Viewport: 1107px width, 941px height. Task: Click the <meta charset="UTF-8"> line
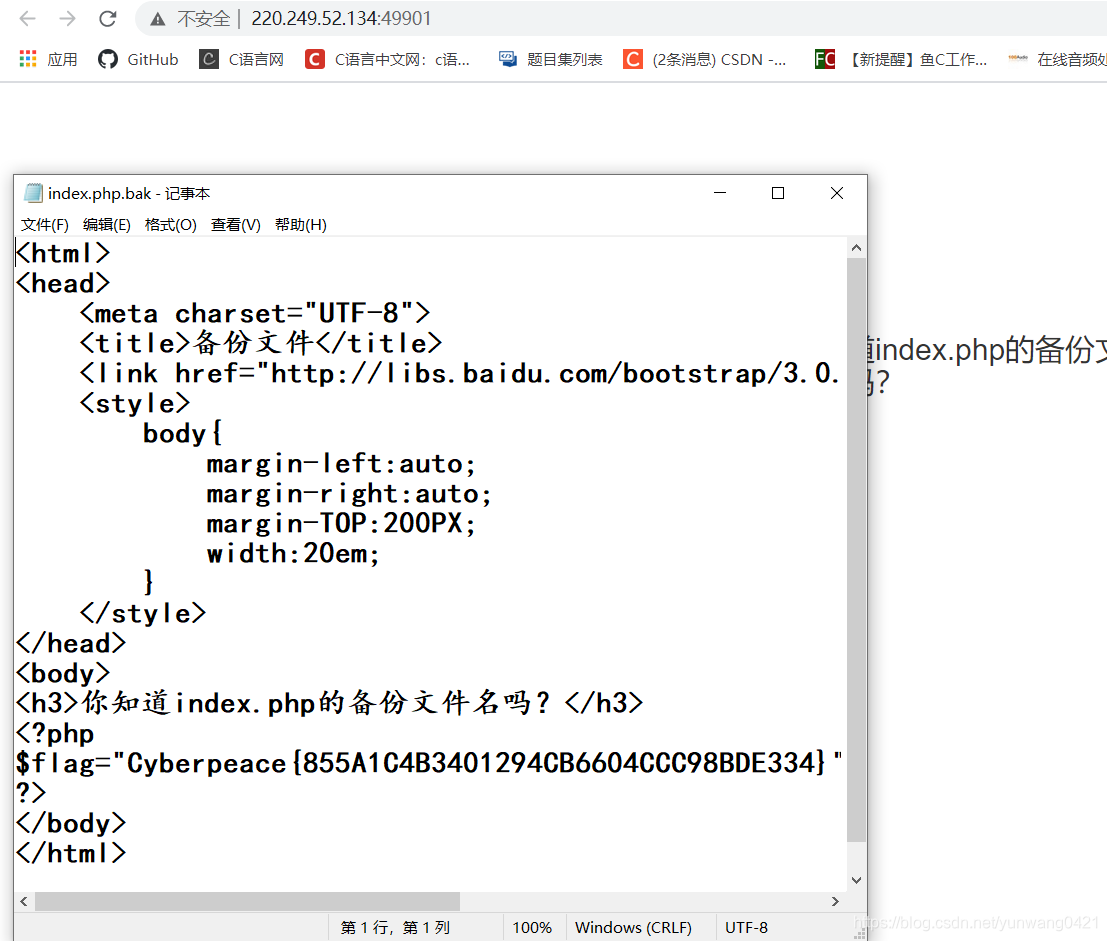[x=255, y=313]
